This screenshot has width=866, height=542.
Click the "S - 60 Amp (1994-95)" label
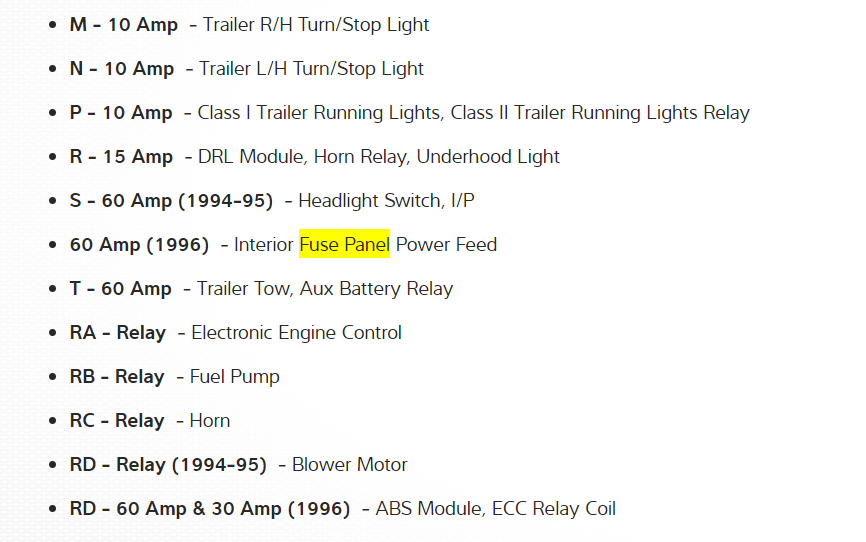[171, 201]
